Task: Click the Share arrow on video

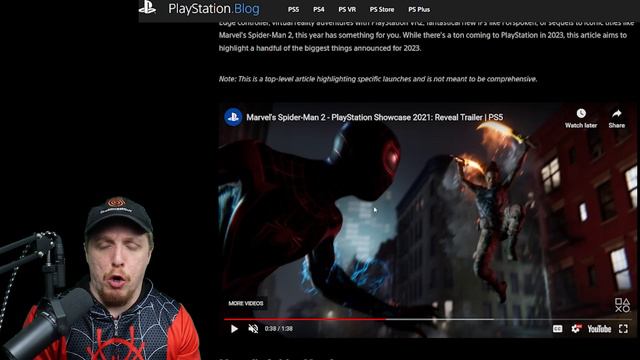Action: coord(616,118)
